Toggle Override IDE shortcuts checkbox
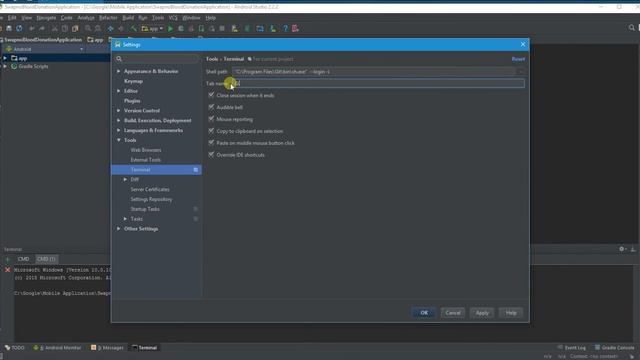This screenshot has height=360, width=640. pyautogui.click(x=211, y=155)
